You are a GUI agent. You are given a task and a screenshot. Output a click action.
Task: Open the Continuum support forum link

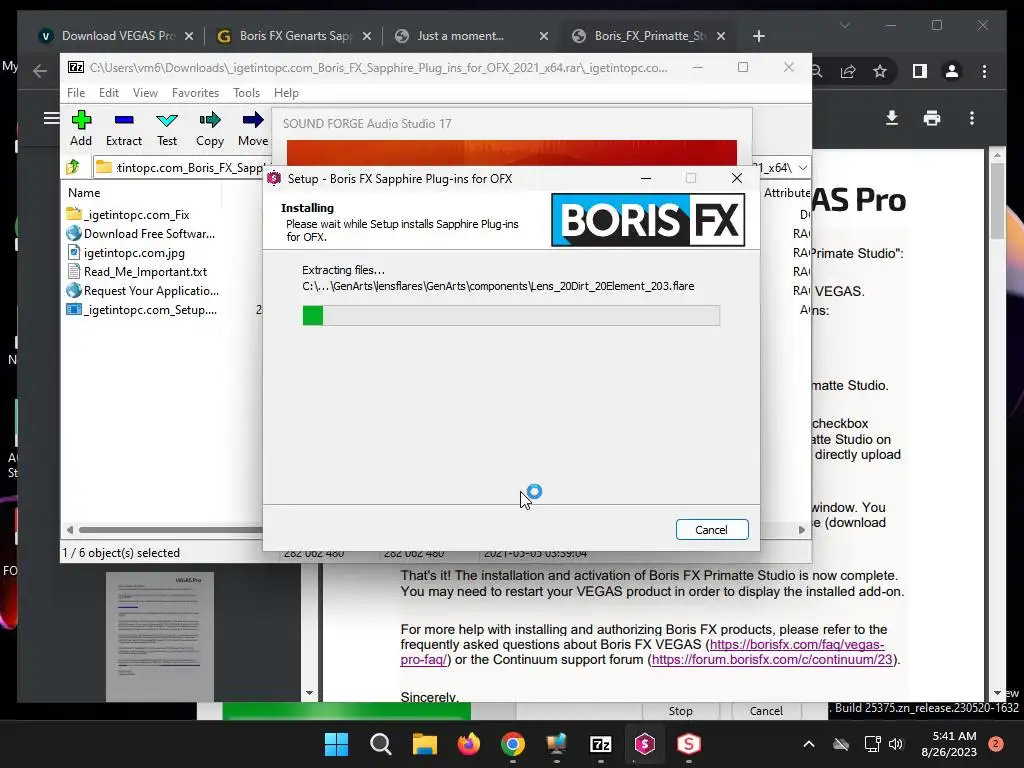[x=772, y=660]
